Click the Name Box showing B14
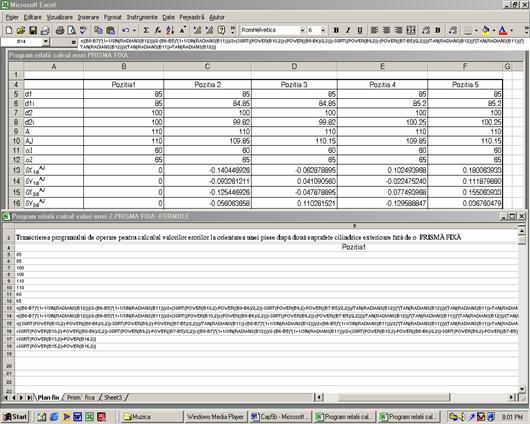 (21, 42)
